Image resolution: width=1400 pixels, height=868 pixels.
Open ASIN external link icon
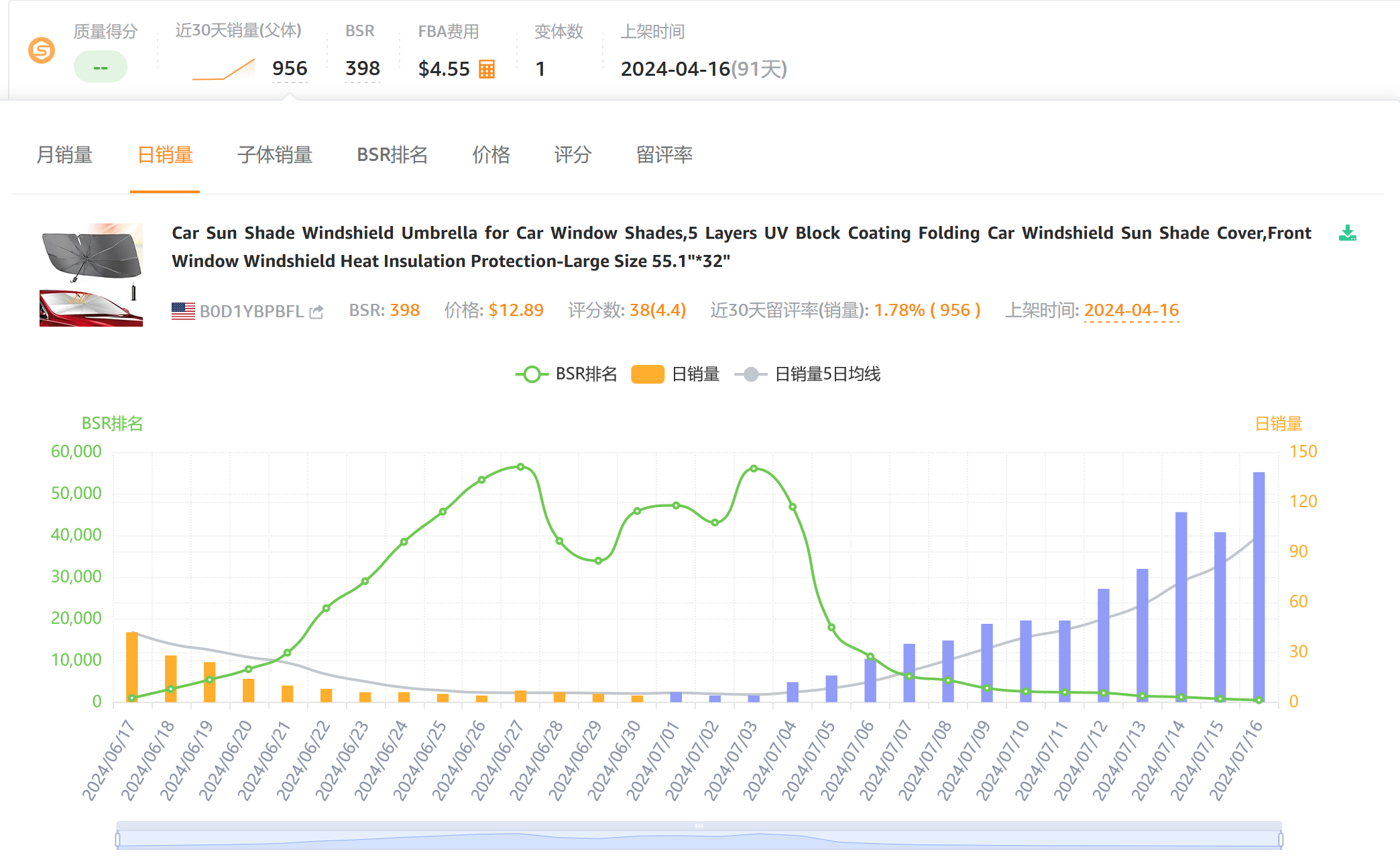[316, 312]
